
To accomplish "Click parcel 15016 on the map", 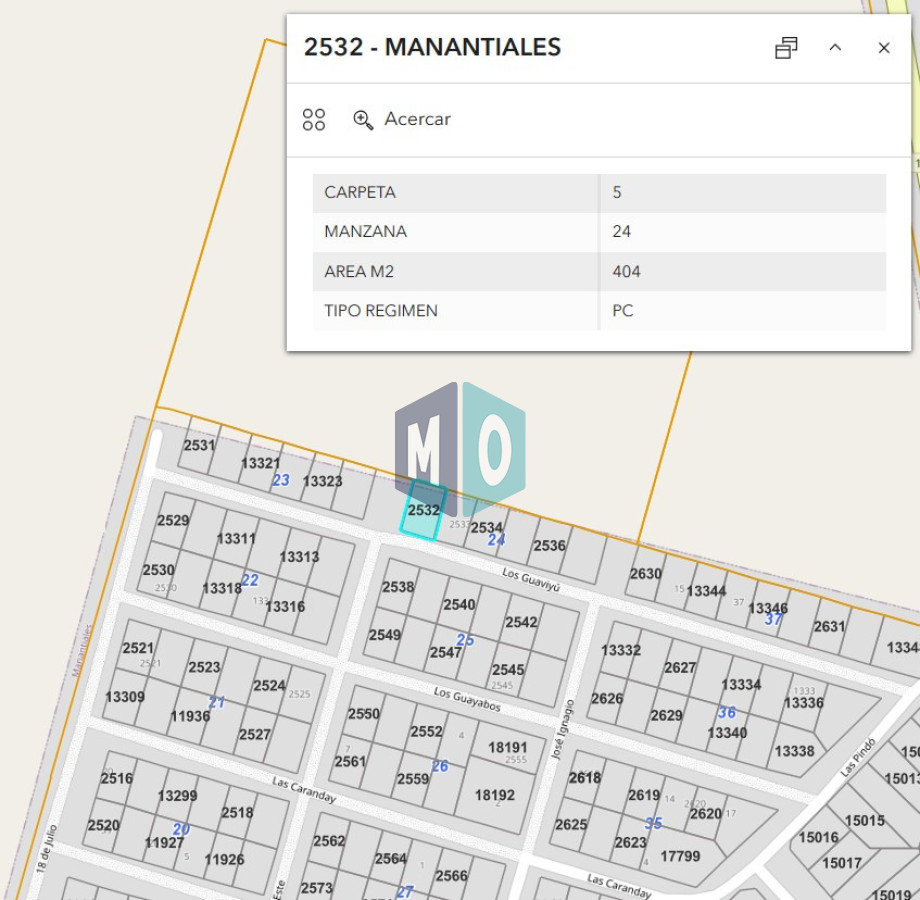I will (x=818, y=837).
